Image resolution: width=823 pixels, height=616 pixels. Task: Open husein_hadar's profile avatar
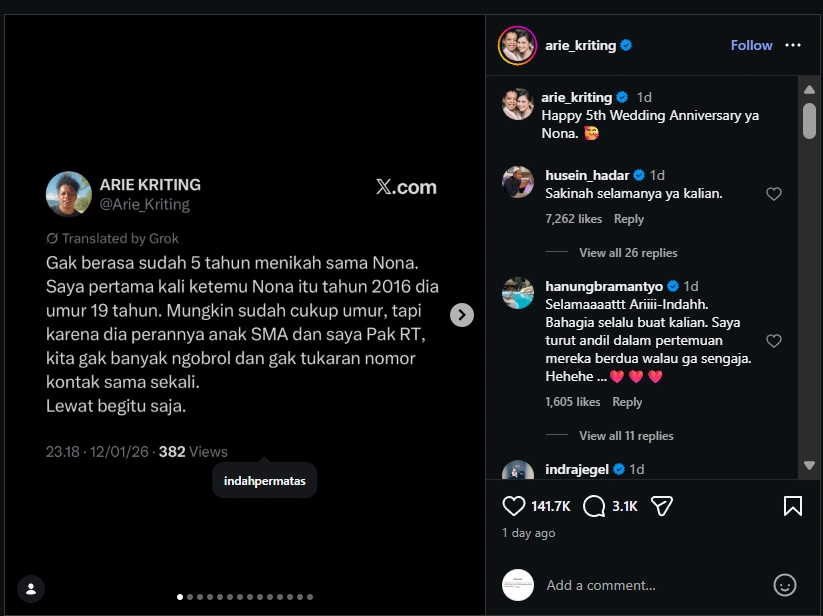tap(517, 184)
